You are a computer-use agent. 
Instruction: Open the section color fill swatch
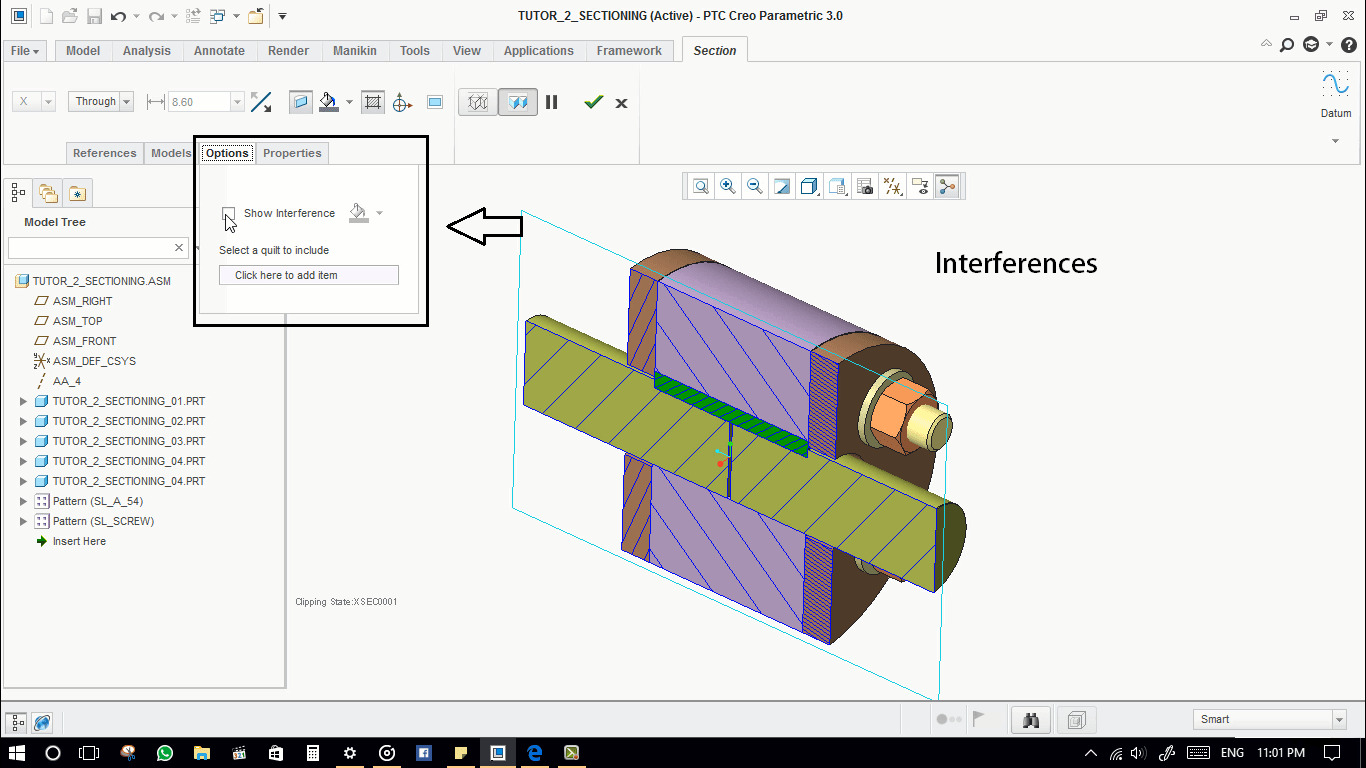pos(329,102)
